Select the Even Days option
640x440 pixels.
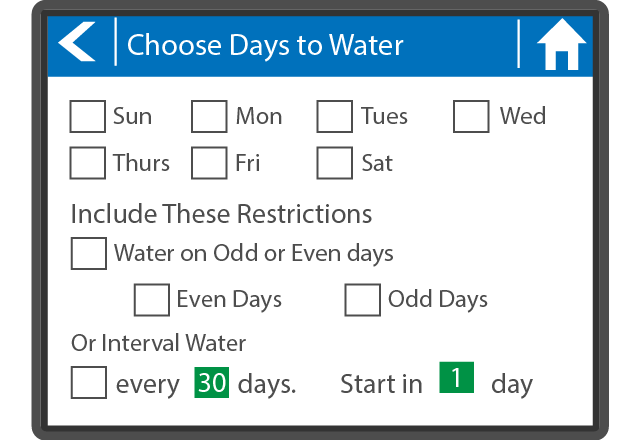tap(152, 300)
